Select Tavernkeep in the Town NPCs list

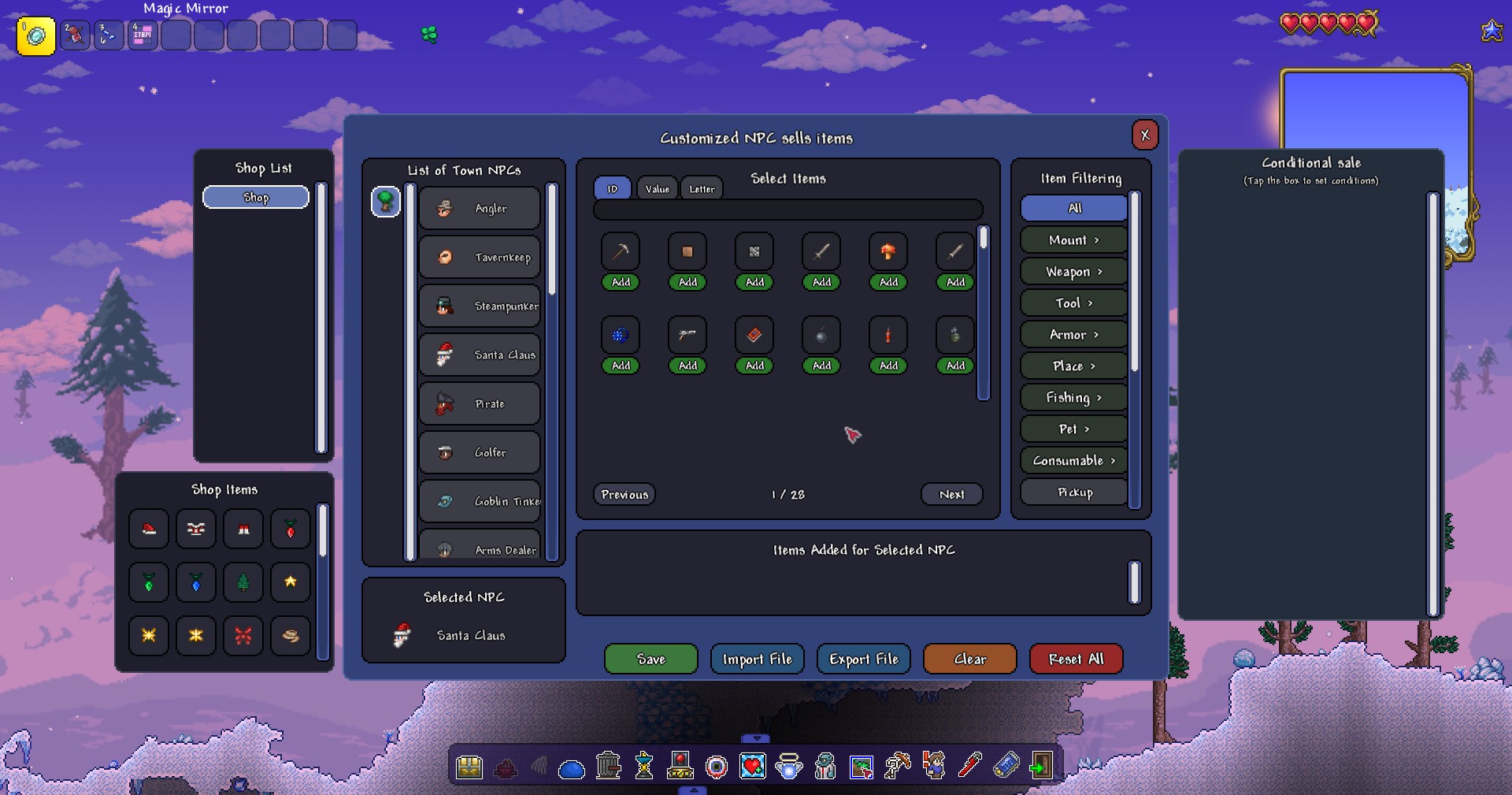pyautogui.click(x=480, y=257)
